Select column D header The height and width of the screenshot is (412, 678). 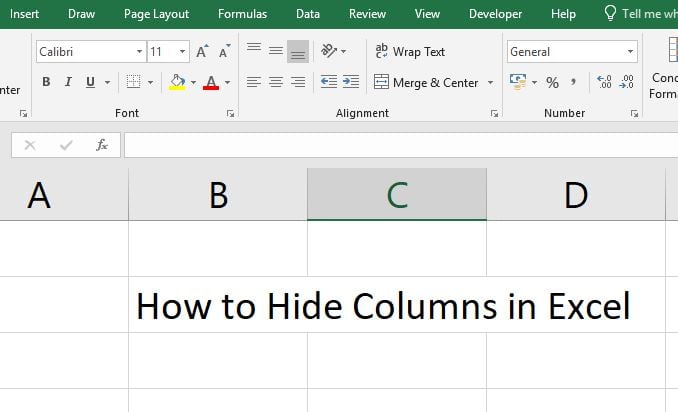pyautogui.click(x=576, y=195)
